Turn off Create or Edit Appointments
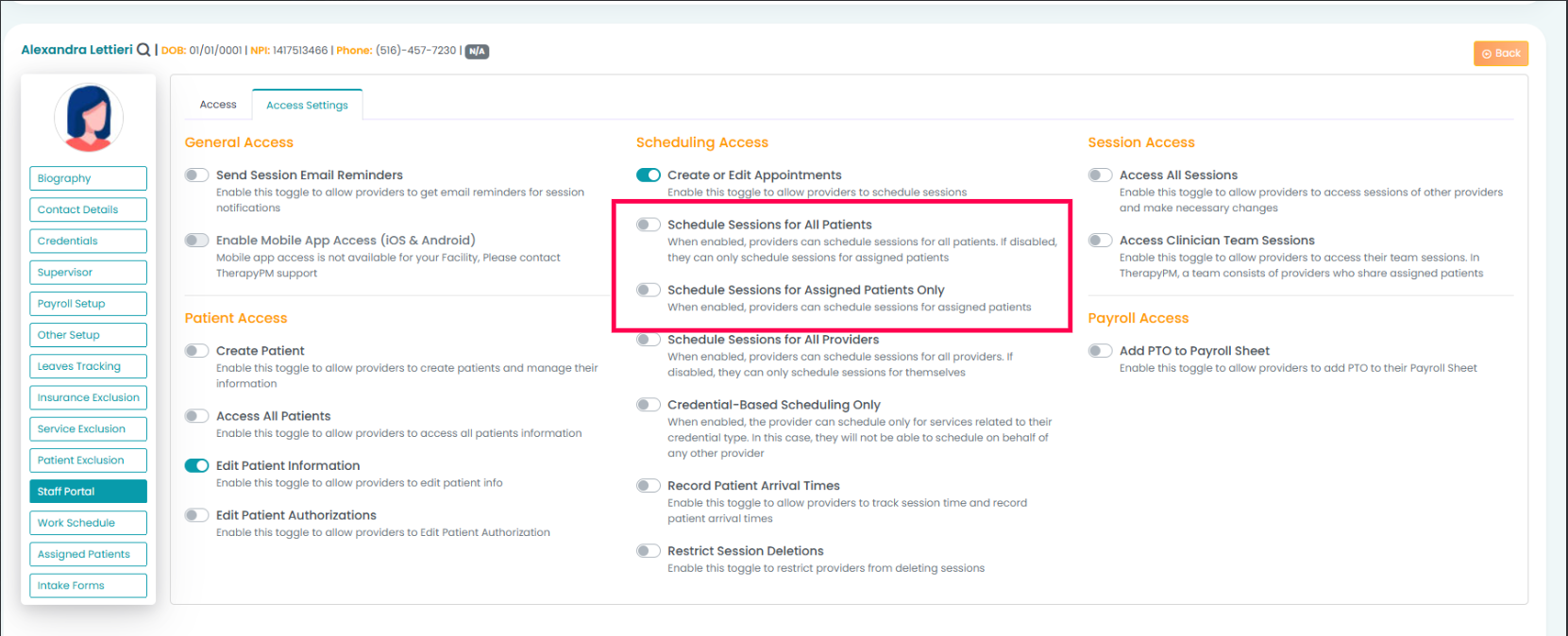Screen dimensions: 1568x636 coord(649,176)
